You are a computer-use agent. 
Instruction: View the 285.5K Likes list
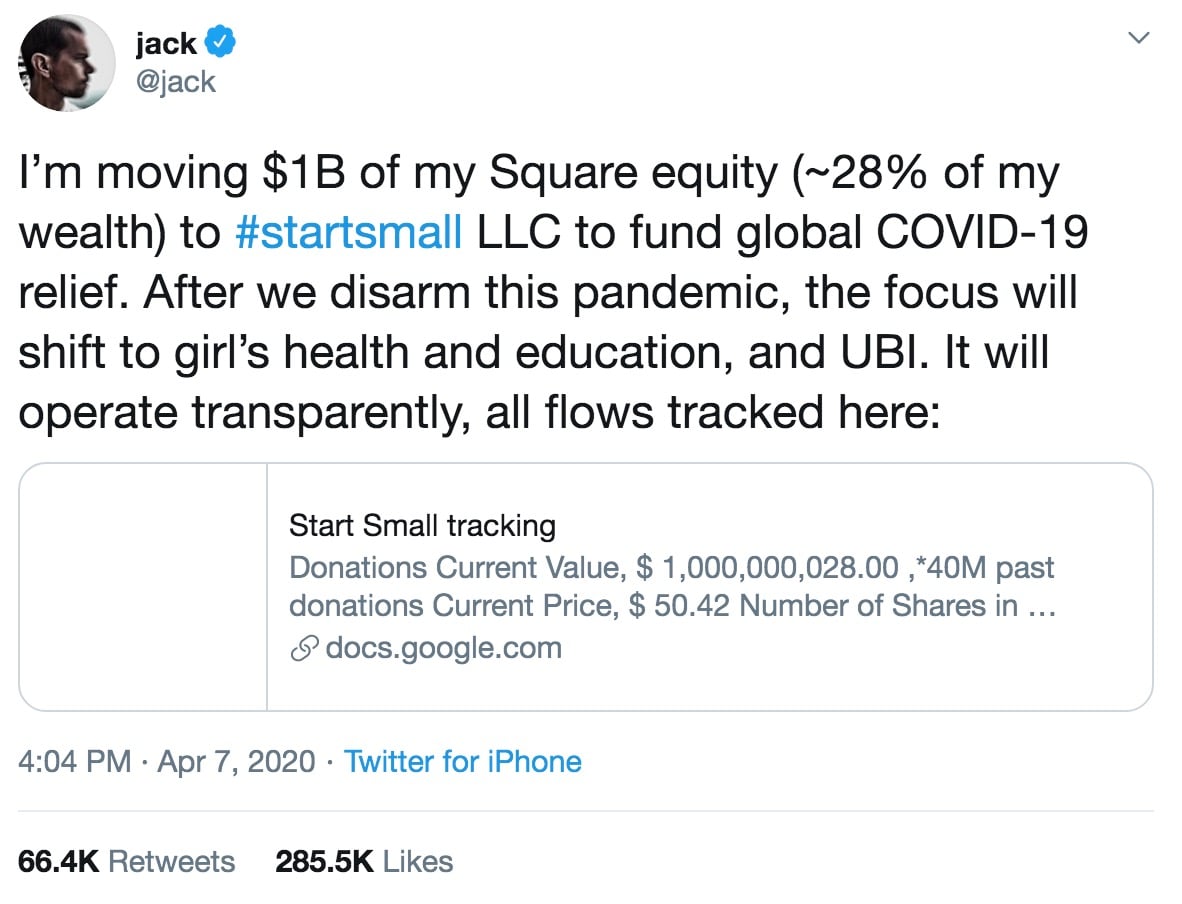(364, 862)
